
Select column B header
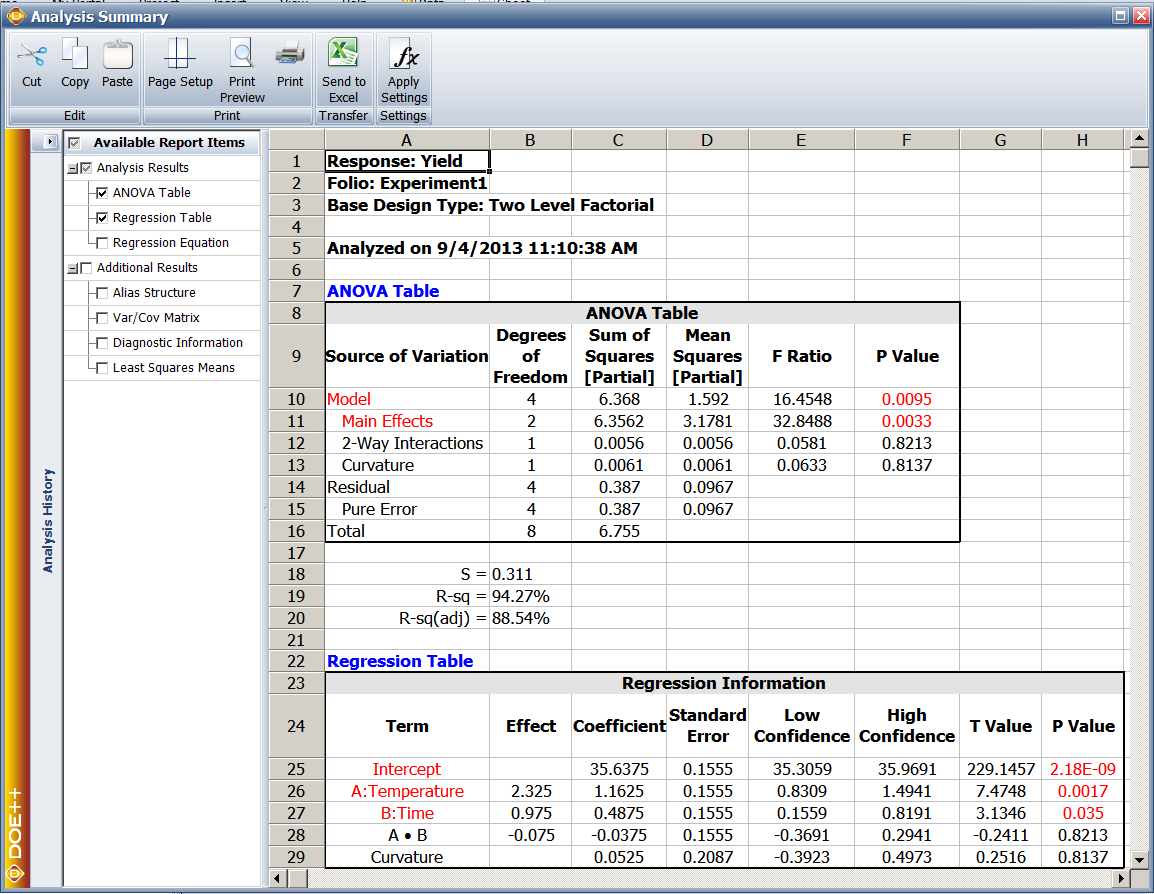[531, 140]
